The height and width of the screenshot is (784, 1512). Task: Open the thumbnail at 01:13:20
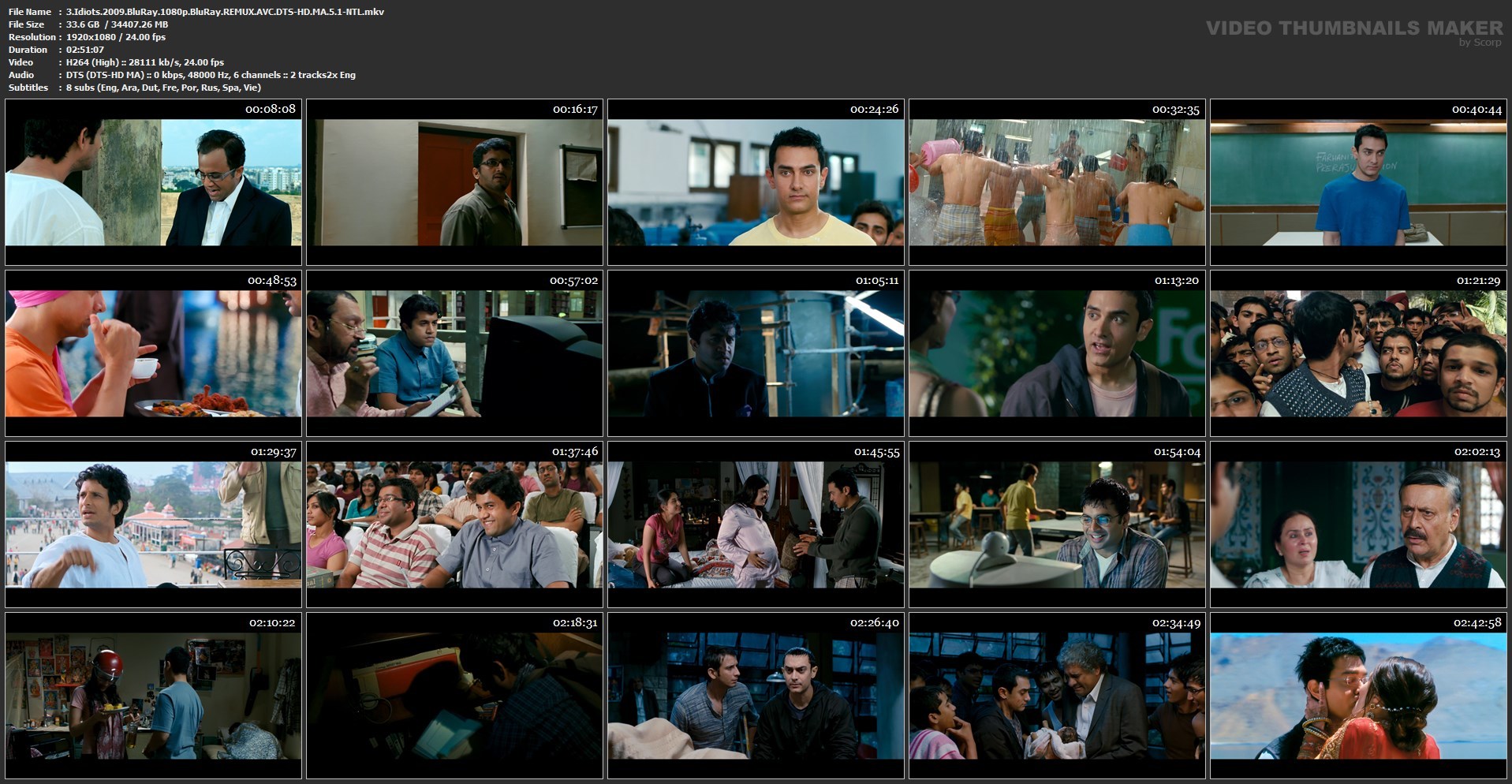(x=1057, y=353)
